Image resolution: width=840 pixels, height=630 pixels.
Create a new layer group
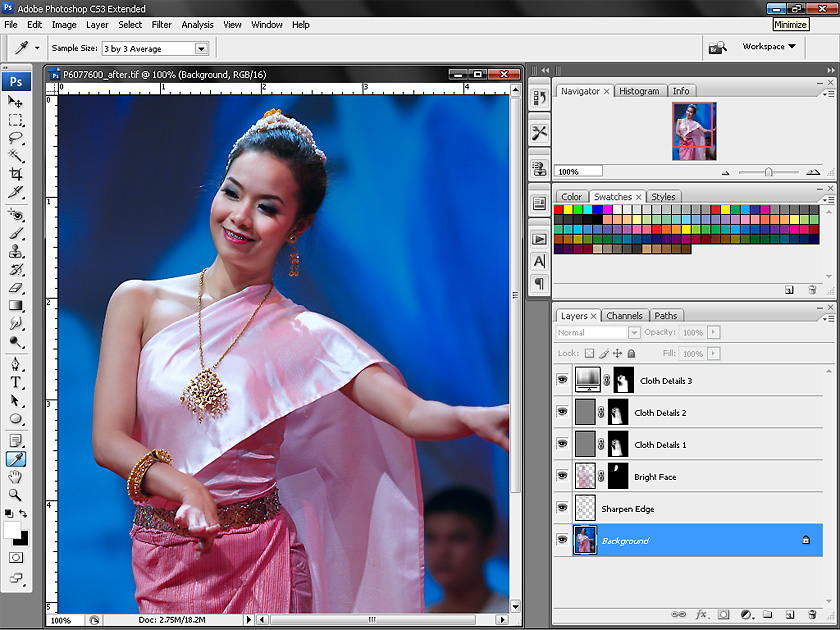pos(767,614)
